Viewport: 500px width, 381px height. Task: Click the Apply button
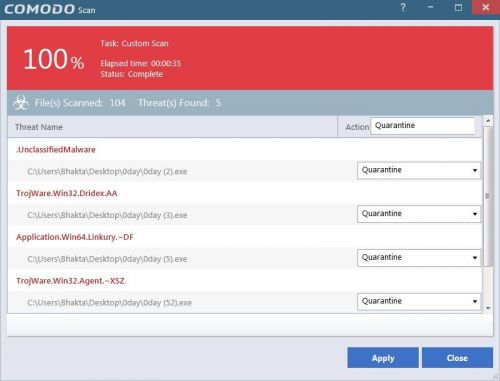383,358
